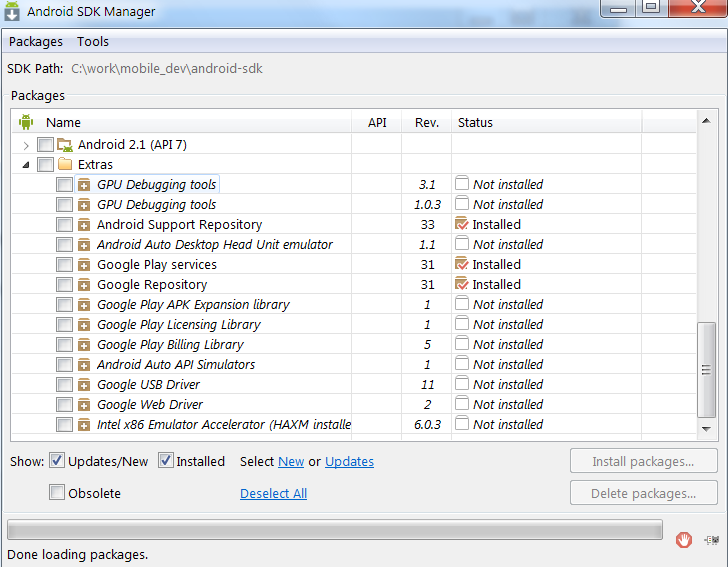Screen dimensions: 728x567
Task: Click the vertical scrollbar thumb
Action: click(x=706, y=370)
